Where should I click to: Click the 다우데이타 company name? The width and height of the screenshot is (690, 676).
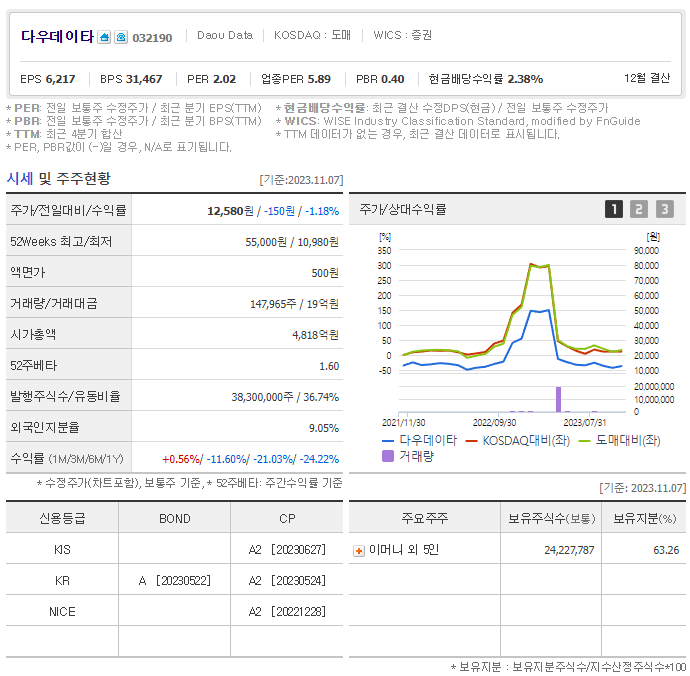(x=58, y=37)
